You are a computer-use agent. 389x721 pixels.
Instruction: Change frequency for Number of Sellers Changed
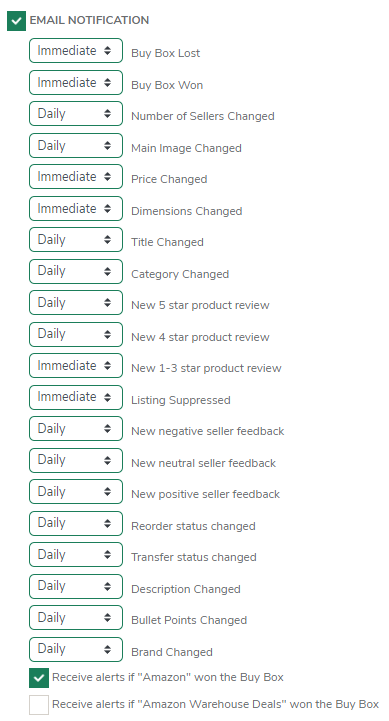point(76,114)
